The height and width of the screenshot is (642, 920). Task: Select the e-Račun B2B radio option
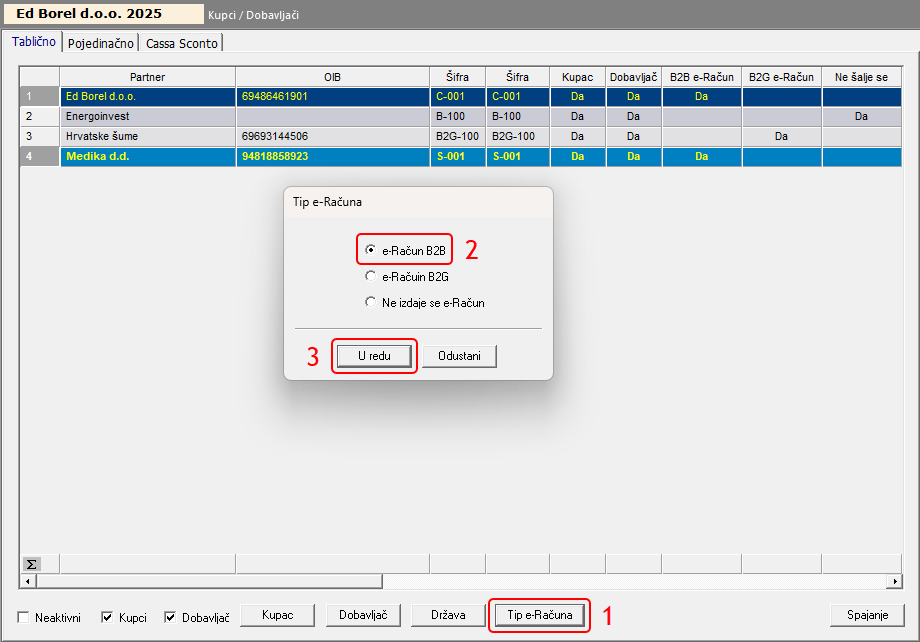[371, 250]
